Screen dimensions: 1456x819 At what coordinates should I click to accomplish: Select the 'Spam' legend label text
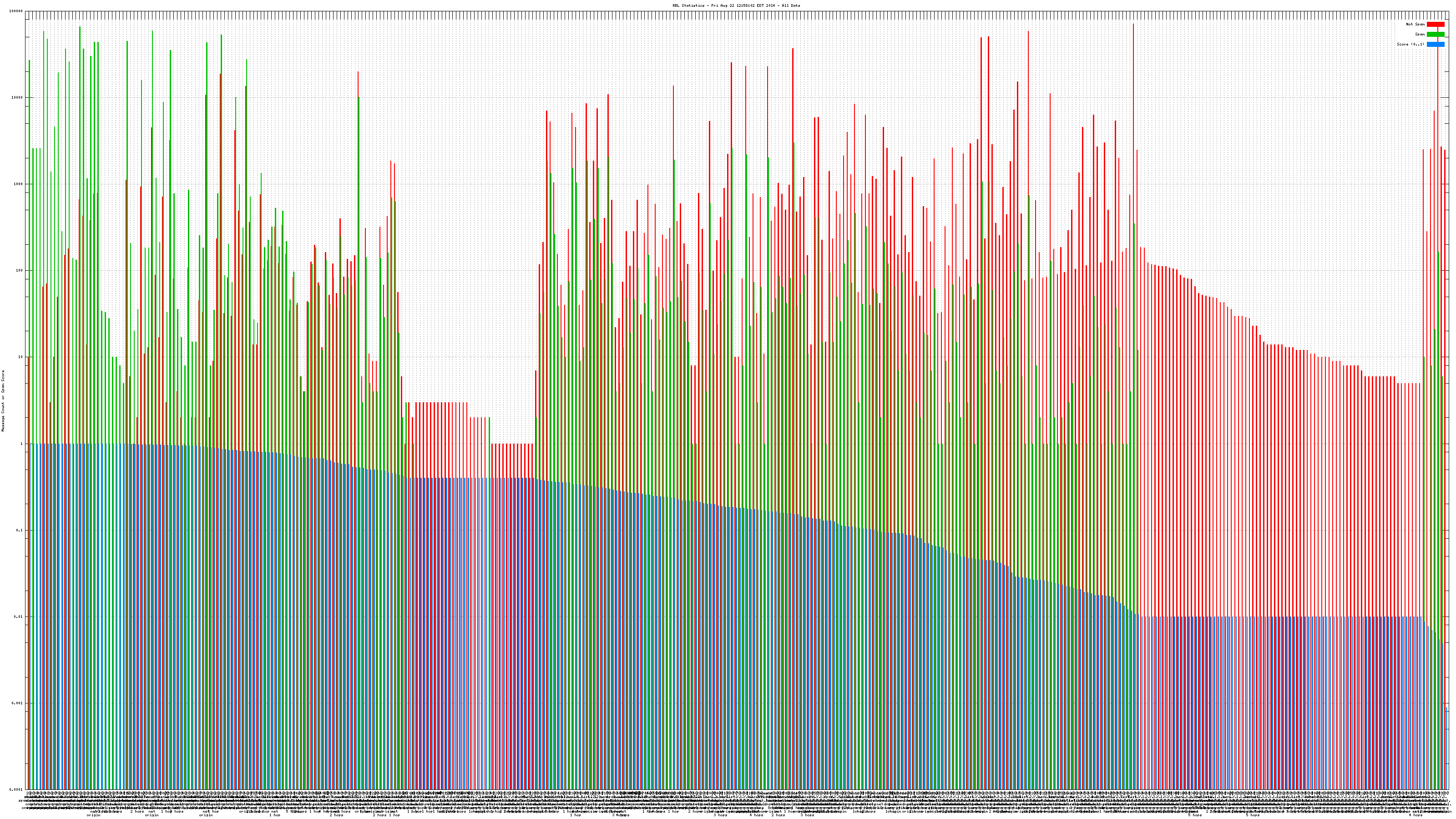pyautogui.click(x=1420, y=35)
